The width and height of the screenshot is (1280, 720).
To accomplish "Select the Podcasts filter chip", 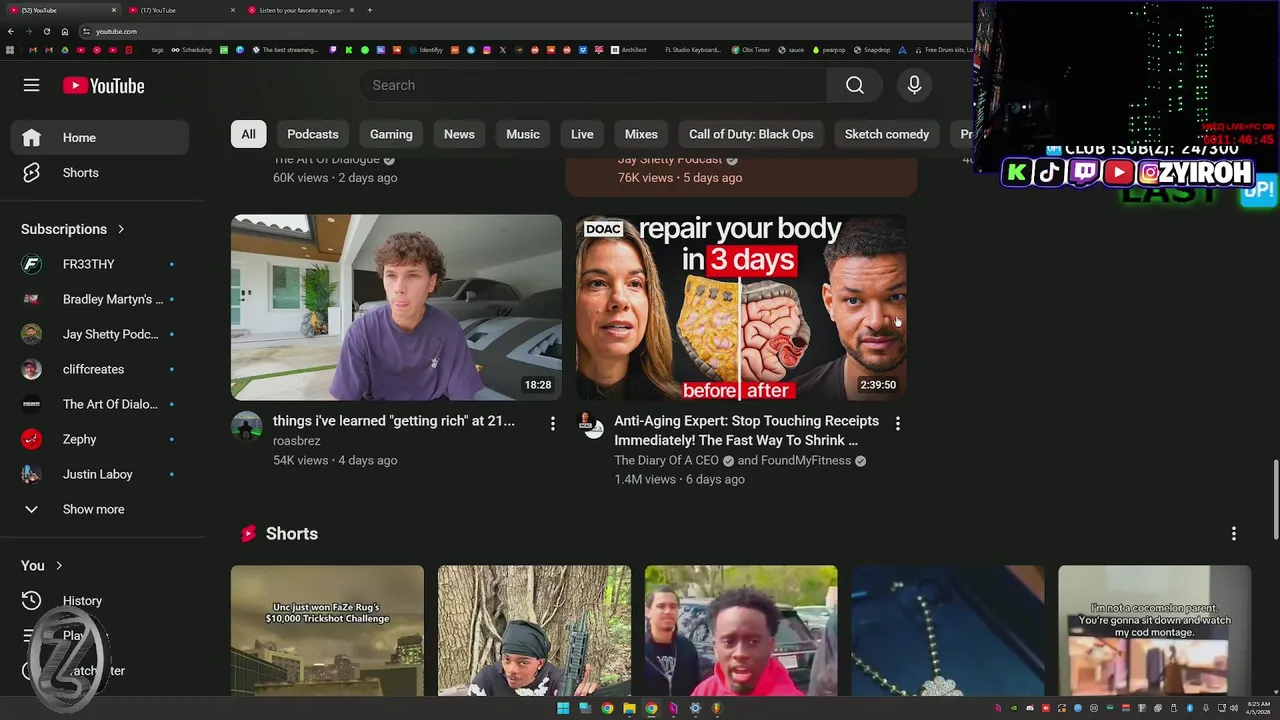I will pyautogui.click(x=313, y=134).
